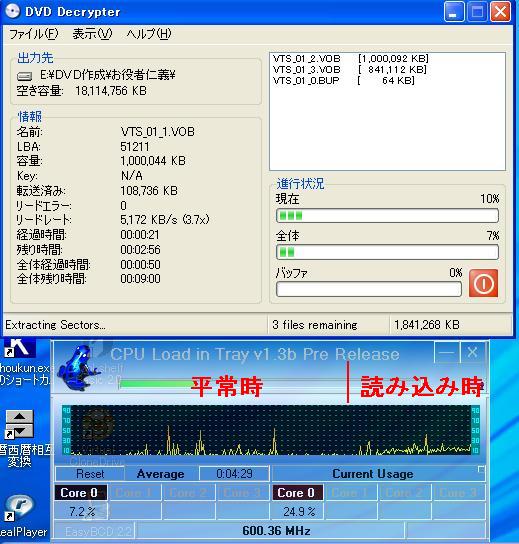The image size is (519, 544).
Task: Click the Reset button in CPU Load
Action: pyautogui.click(x=90, y=474)
